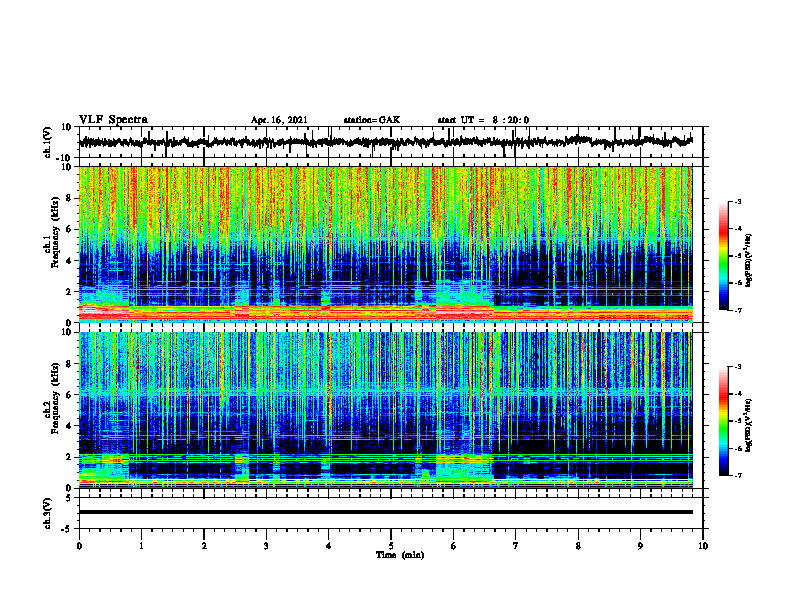This screenshot has width=792, height=612.
Task: Click tick label "3" on Time axis
Action: point(266,546)
